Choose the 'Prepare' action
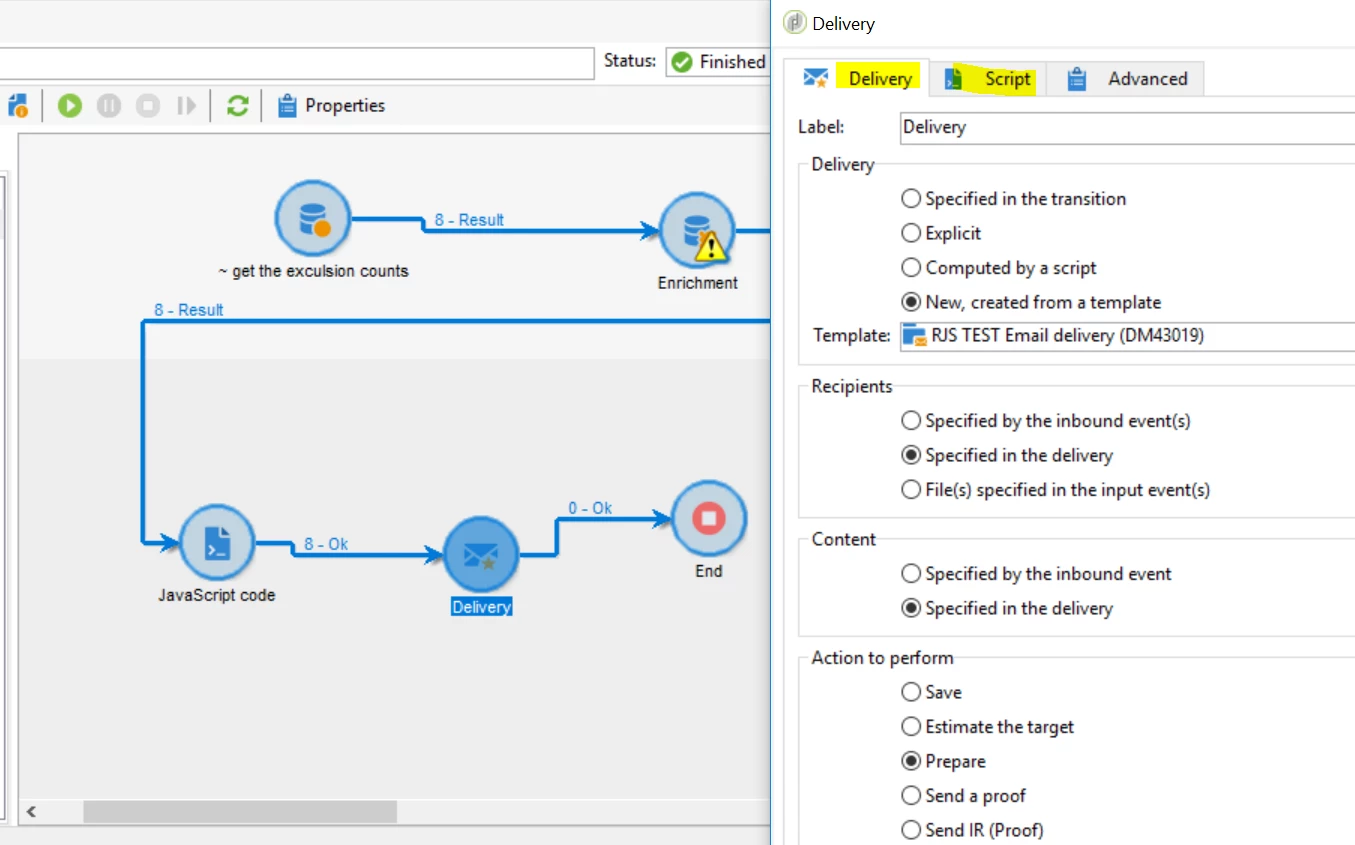The height and width of the screenshot is (845, 1355). [x=943, y=761]
